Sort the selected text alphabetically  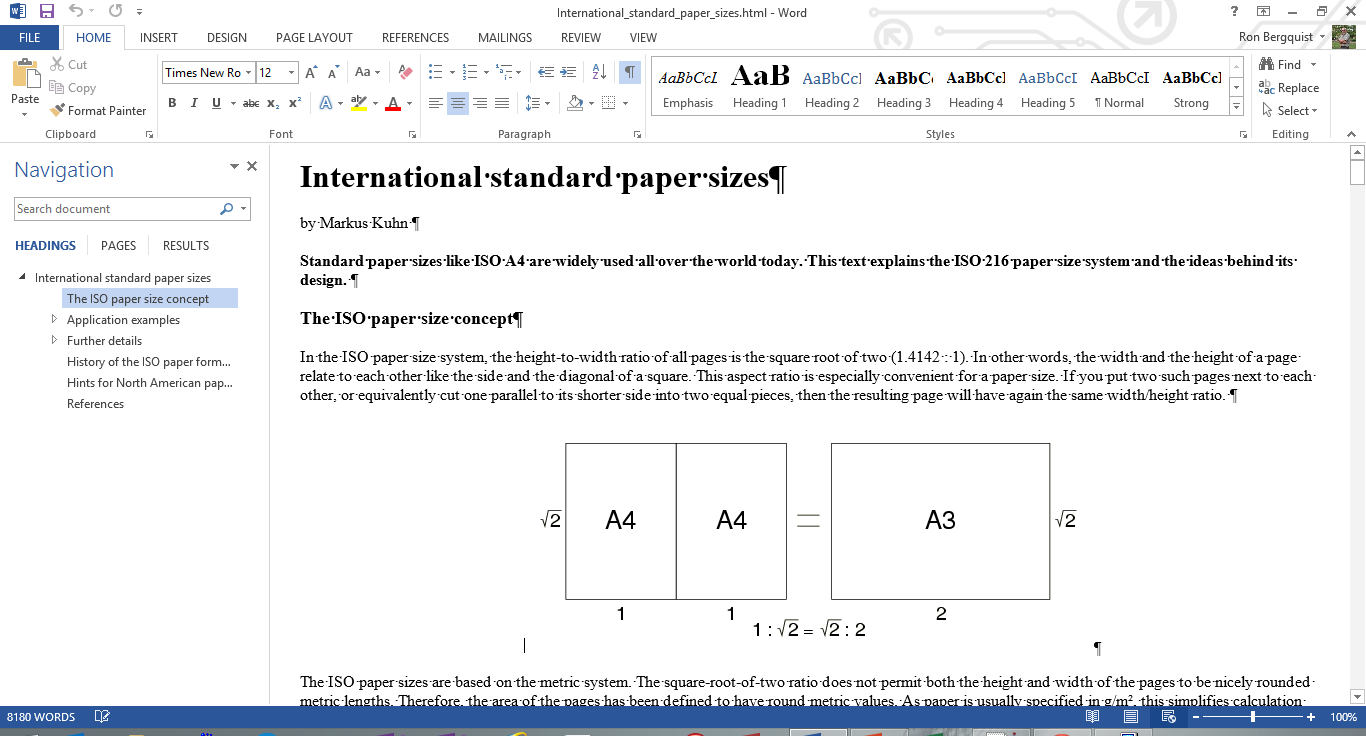599,72
